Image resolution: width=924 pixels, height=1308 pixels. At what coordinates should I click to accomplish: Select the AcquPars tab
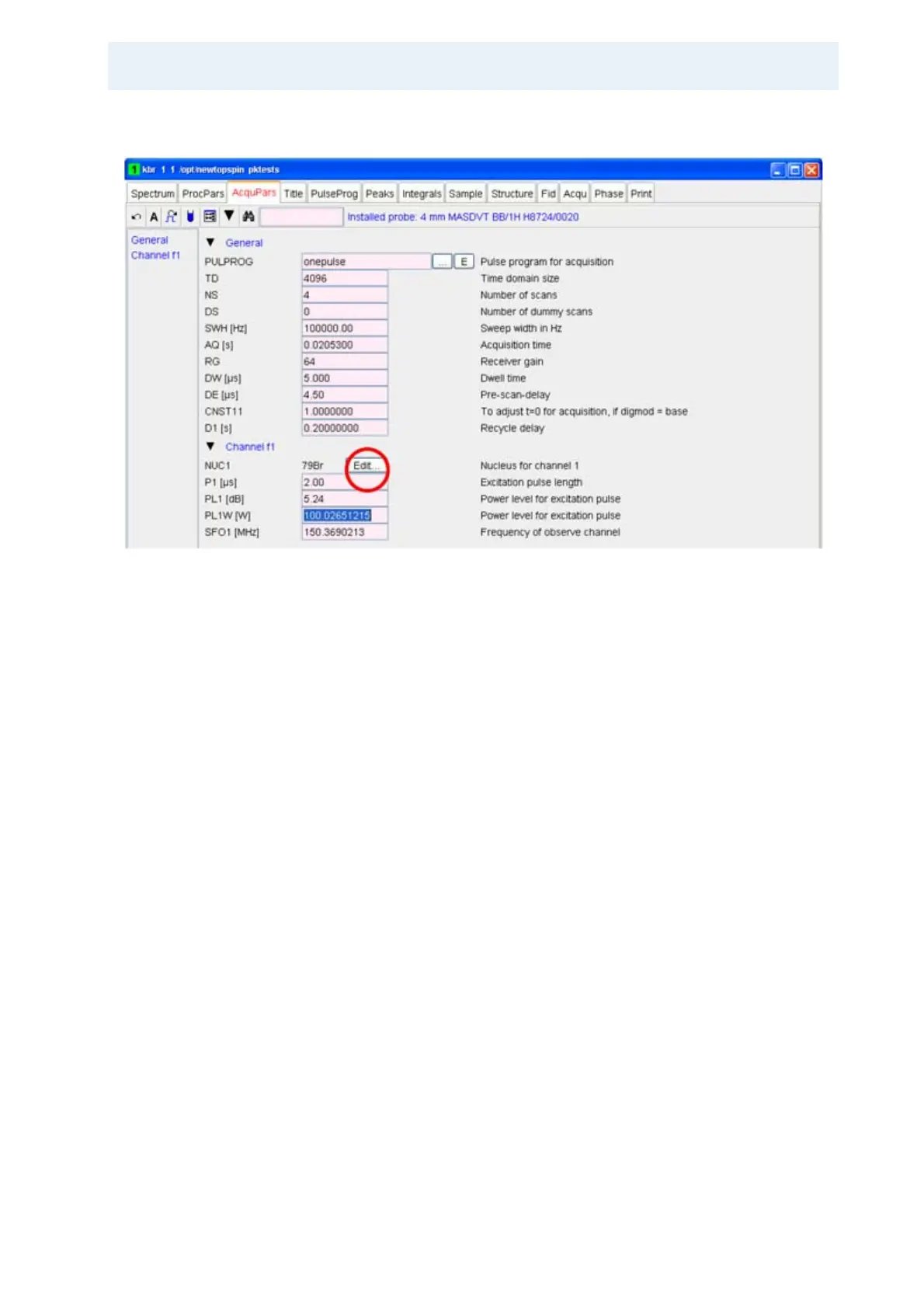point(254,193)
